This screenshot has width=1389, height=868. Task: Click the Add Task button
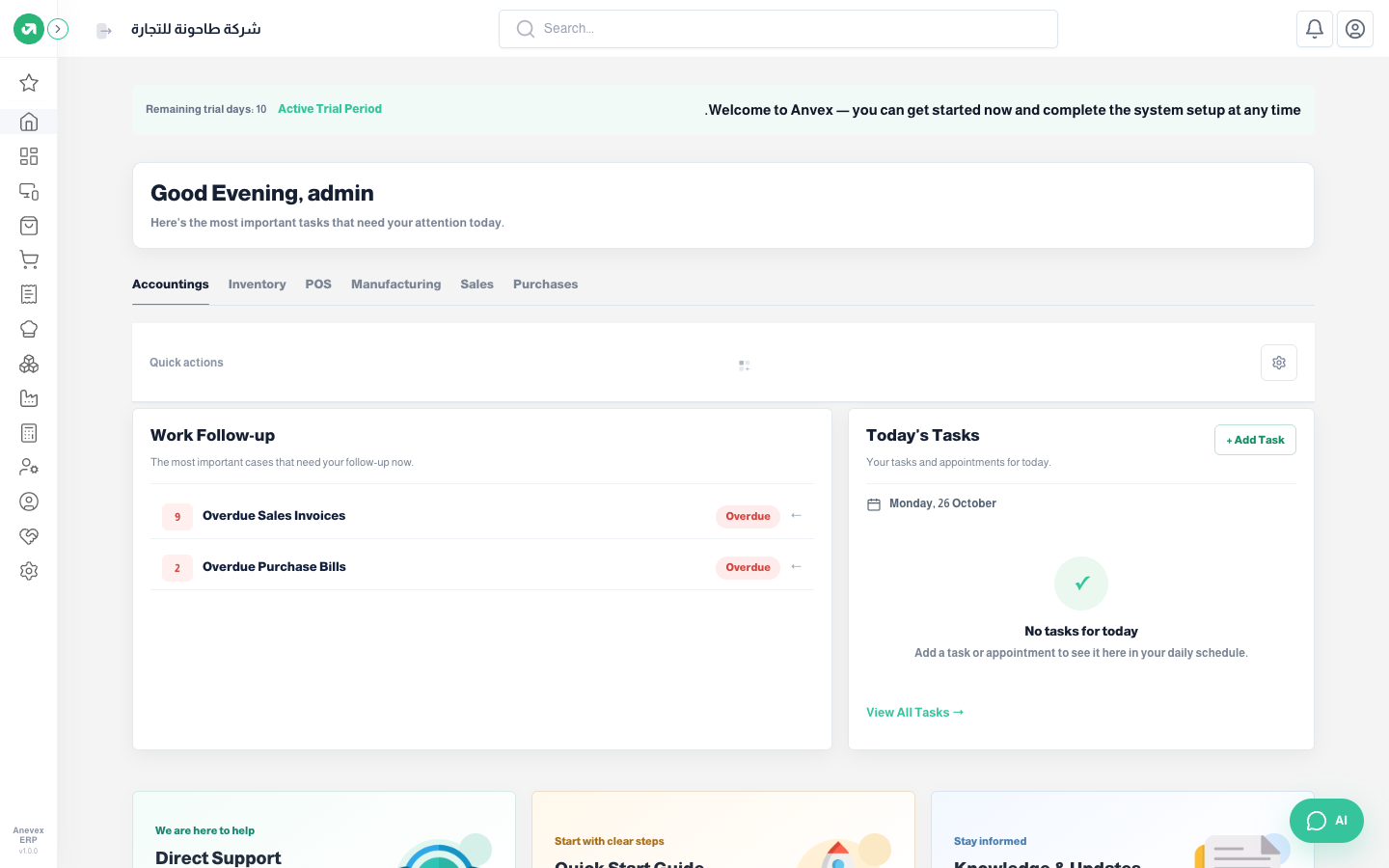pyautogui.click(x=1255, y=440)
